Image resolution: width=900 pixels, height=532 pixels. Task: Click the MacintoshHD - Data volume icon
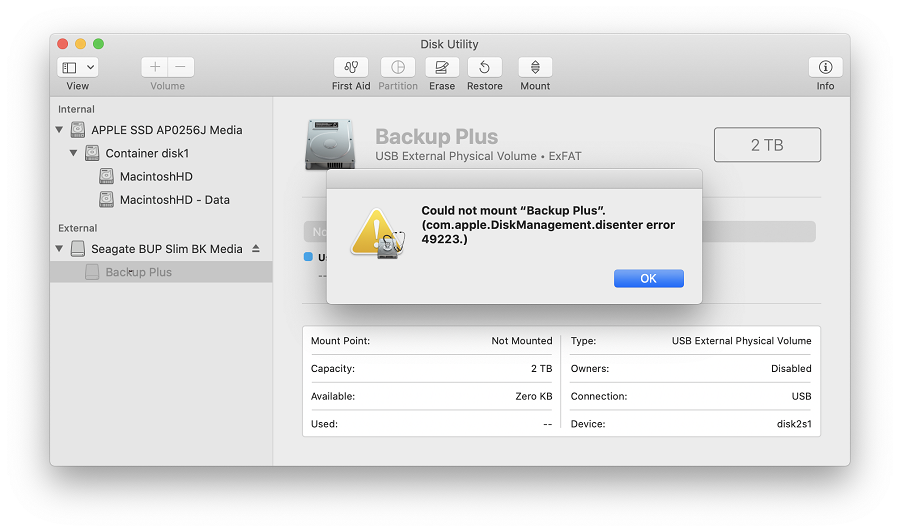tap(106, 200)
